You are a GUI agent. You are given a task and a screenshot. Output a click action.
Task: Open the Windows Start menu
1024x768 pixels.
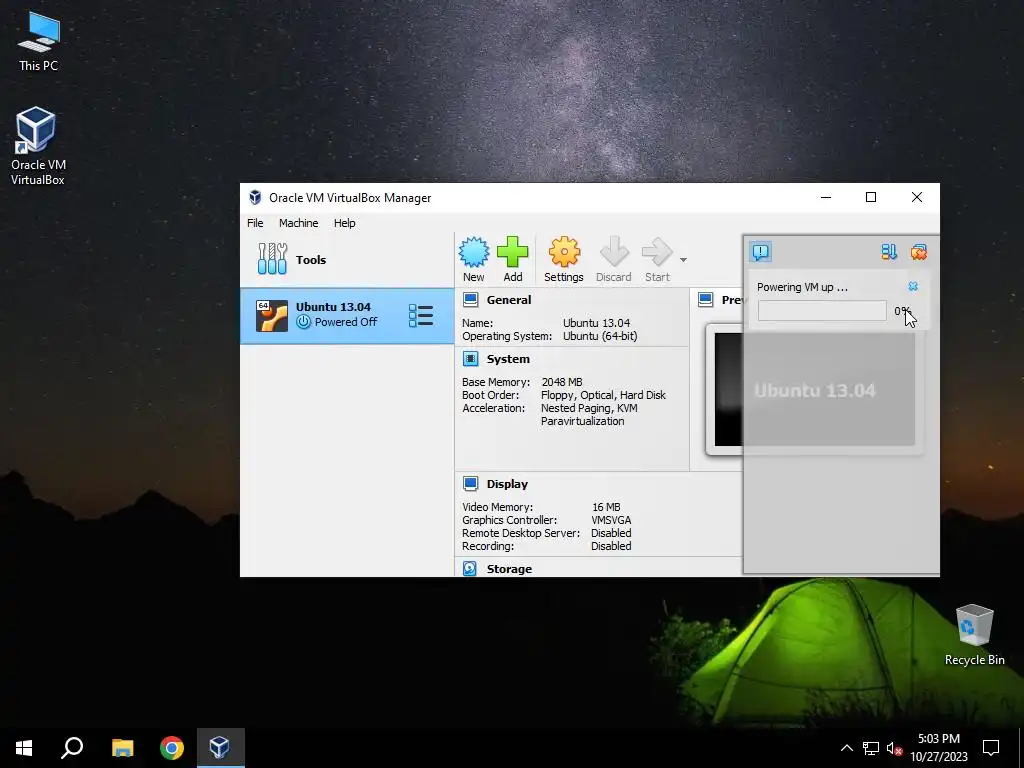24,748
